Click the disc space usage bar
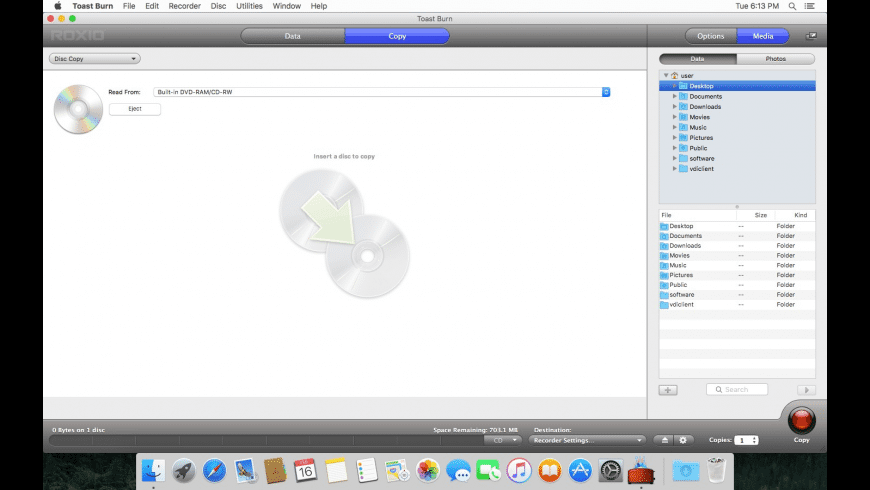Screen dimensions: 870x490 (266, 440)
